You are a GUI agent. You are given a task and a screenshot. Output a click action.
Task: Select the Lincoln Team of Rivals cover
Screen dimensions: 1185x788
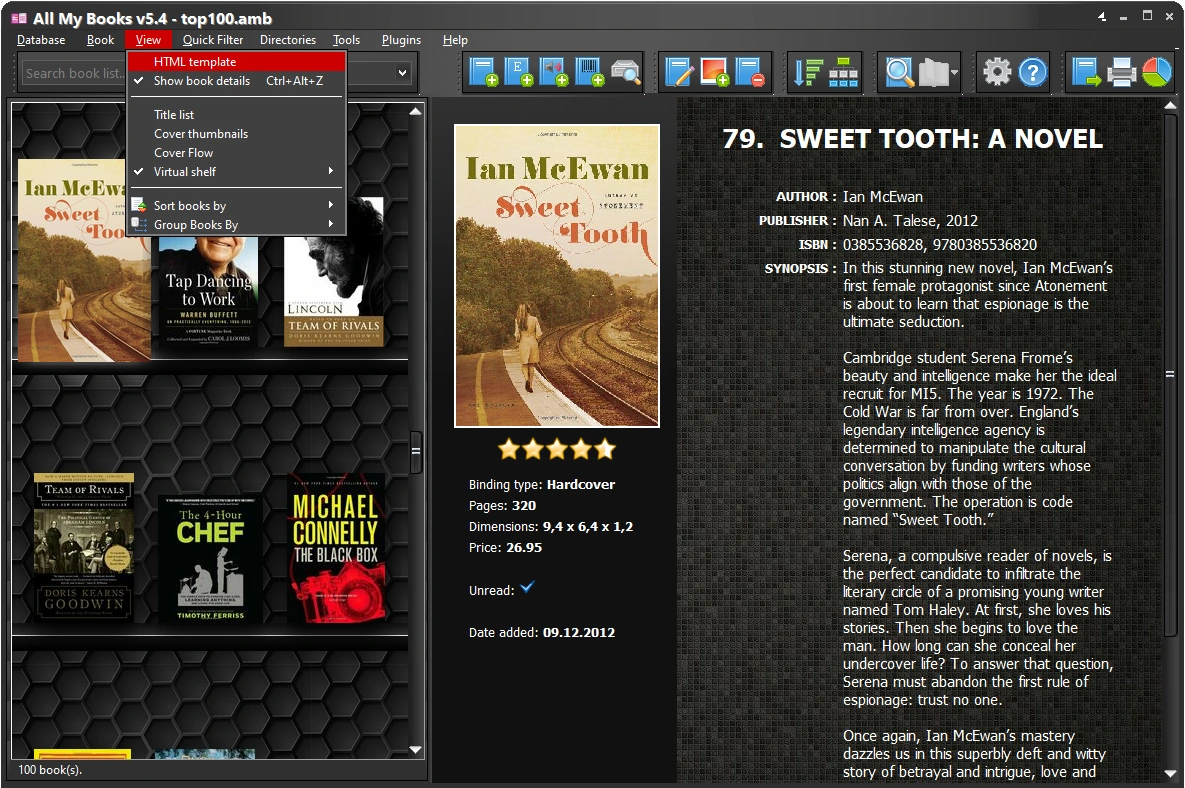point(333,272)
